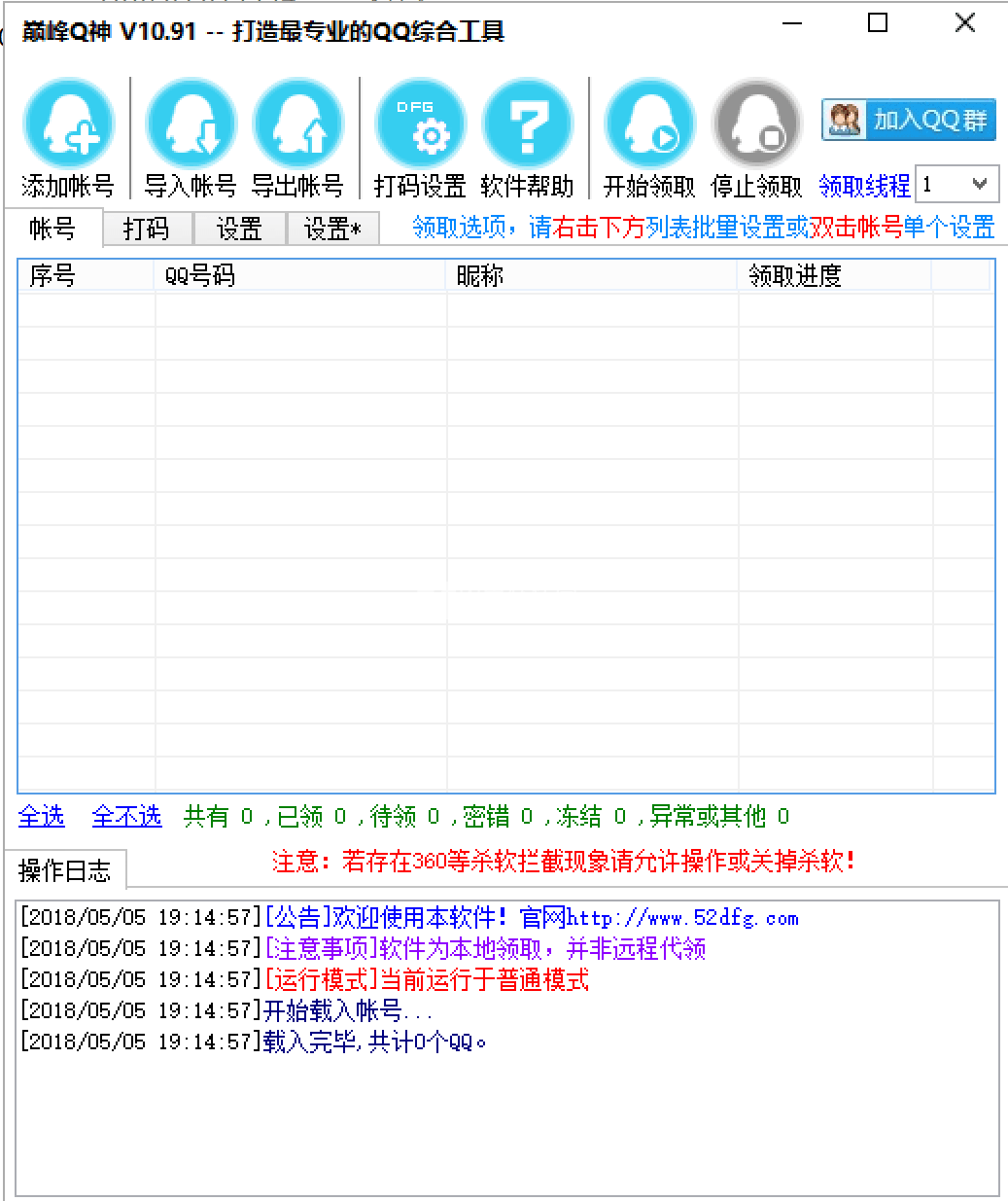Click the [注意事项] log entry

(363, 948)
